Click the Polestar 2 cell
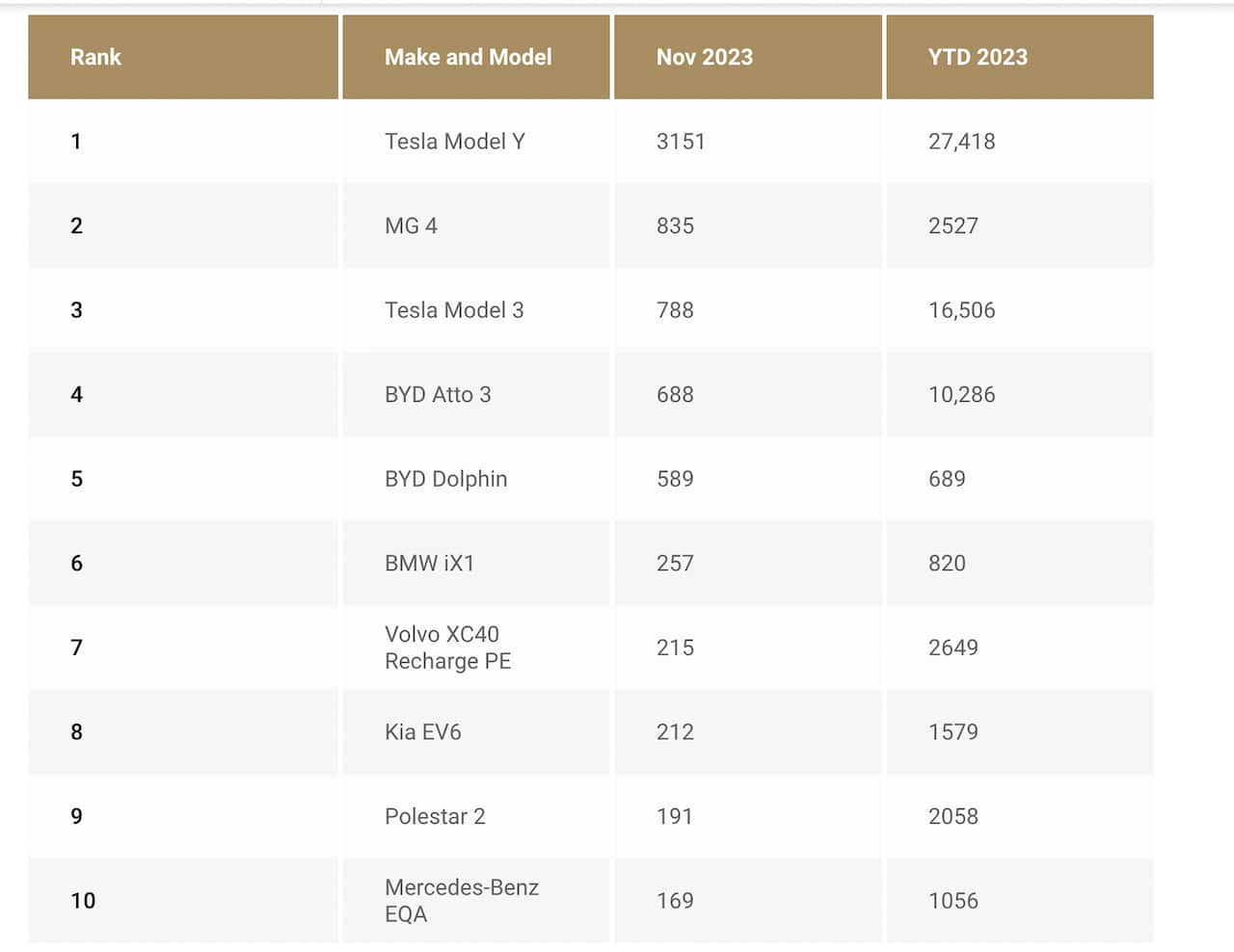The height and width of the screenshot is (952, 1234). [x=435, y=816]
